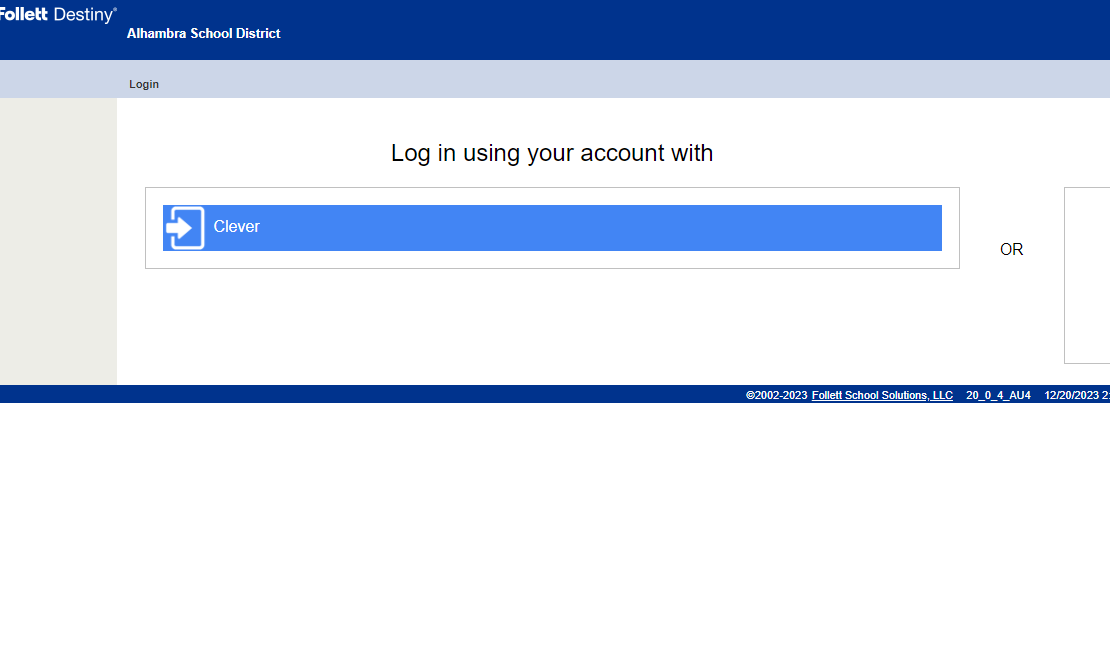This screenshot has height=667, width=1110.
Task: Log in with the Clever button
Action: pos(552,228)
